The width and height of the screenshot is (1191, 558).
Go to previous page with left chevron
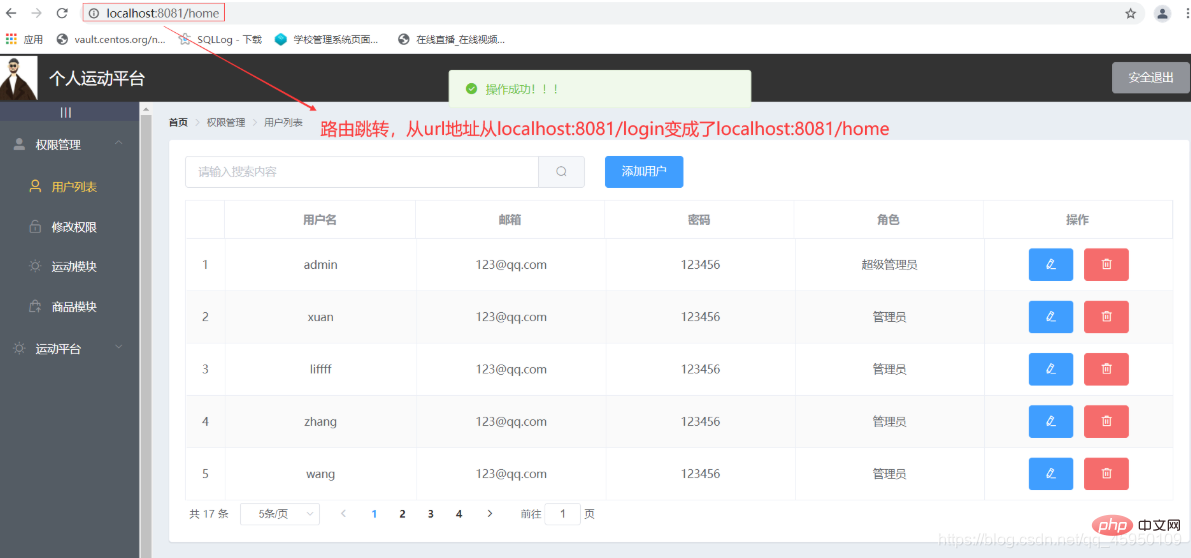pos(343,514)
